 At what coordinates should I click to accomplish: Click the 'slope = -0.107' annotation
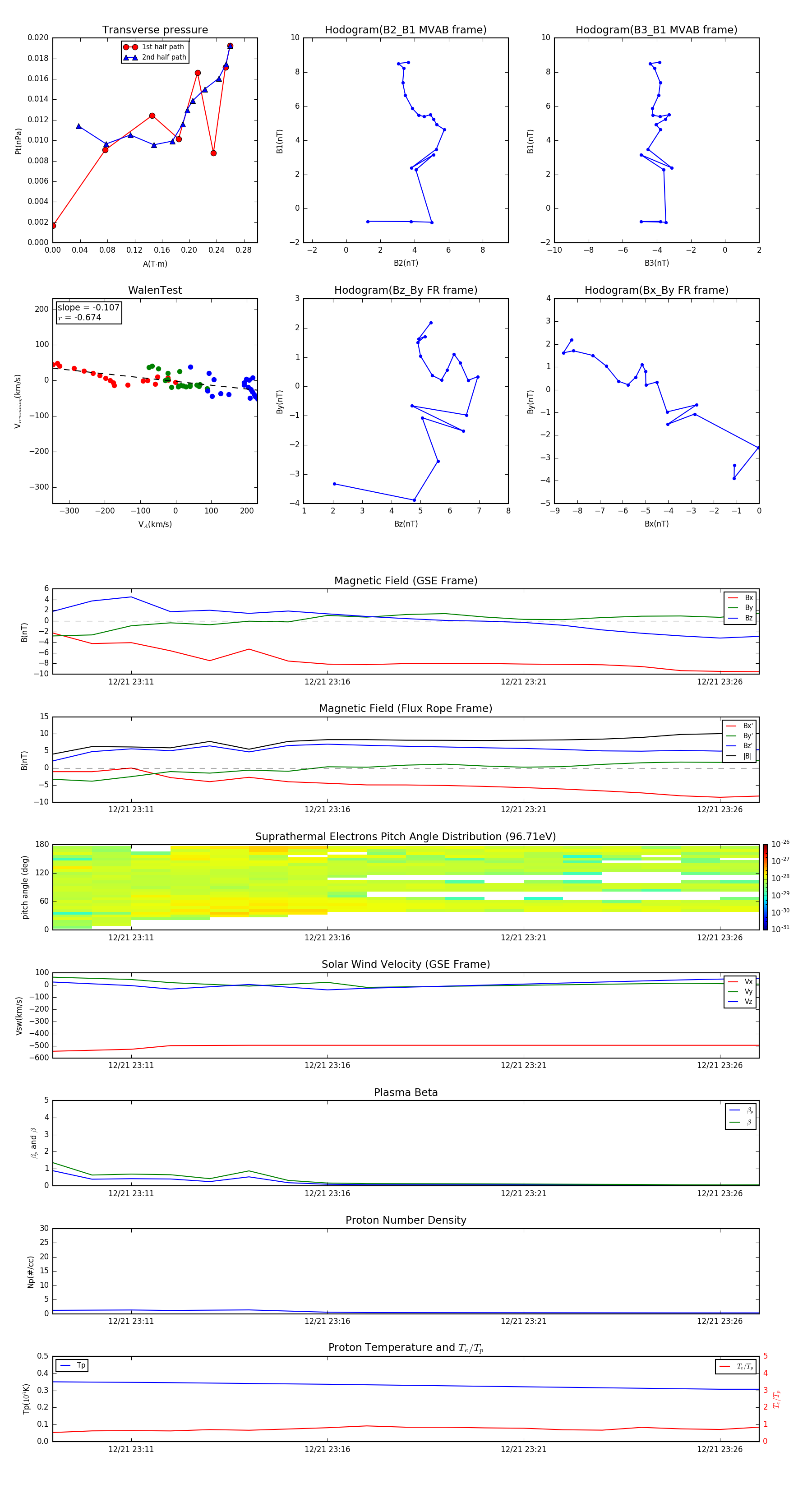click(88, 308)
